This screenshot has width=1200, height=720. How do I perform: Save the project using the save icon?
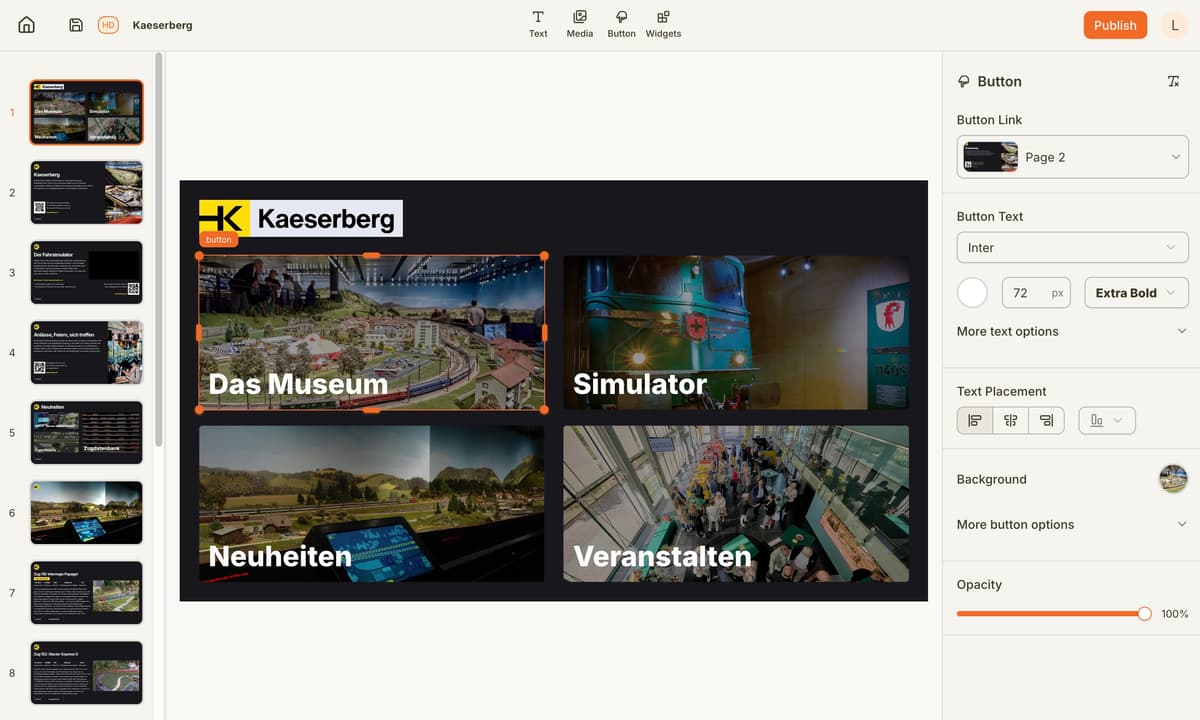(75, 24)
